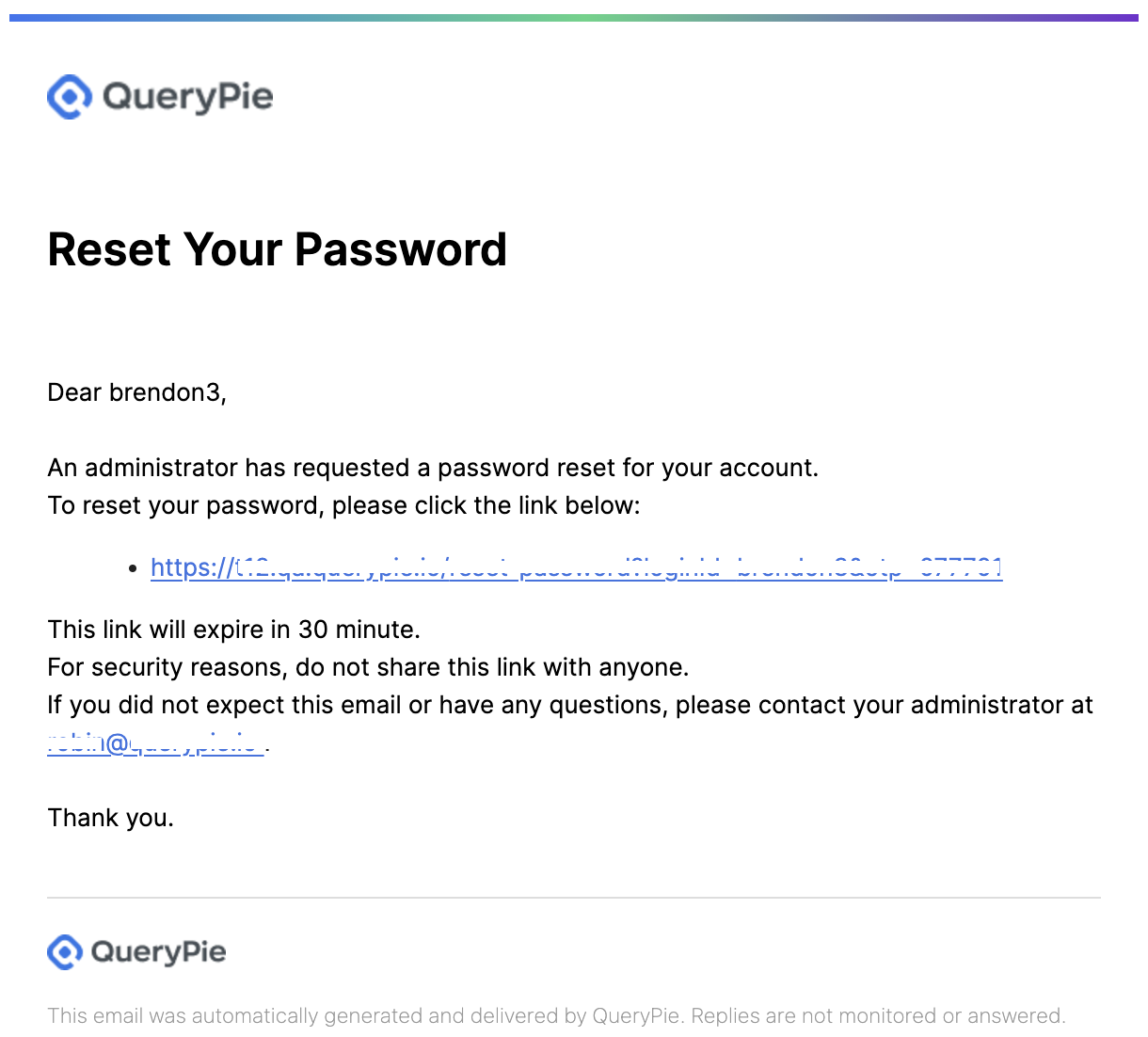Click the automatically generated email disclaimer

click(555, 1016)
